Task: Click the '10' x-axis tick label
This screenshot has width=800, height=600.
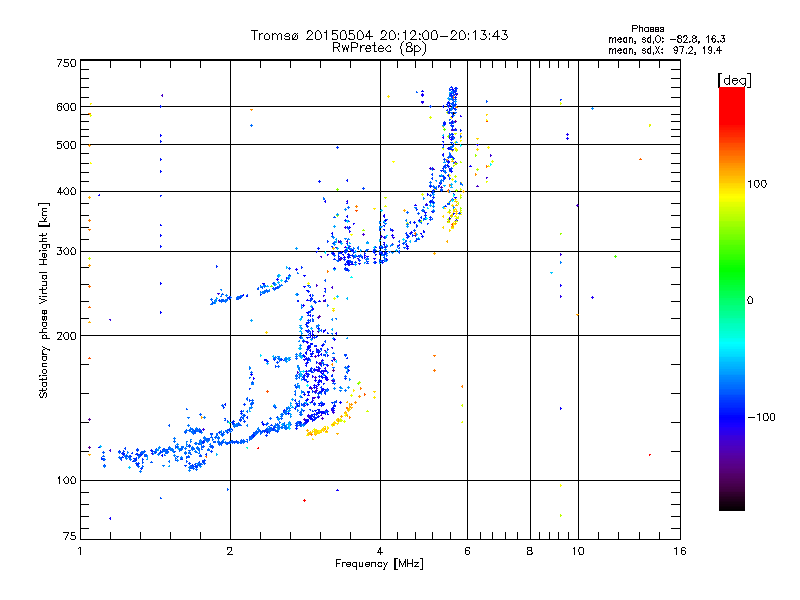Action: pyautogui.click(x=578, y=551)
